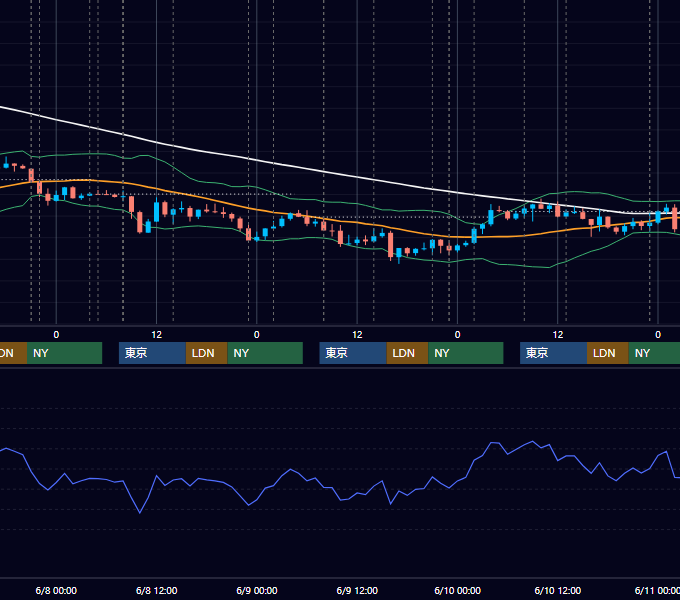Click the hour label 0 above 6/8 00:00
This screenshot has height=600, width=680.
pos(56,335)
